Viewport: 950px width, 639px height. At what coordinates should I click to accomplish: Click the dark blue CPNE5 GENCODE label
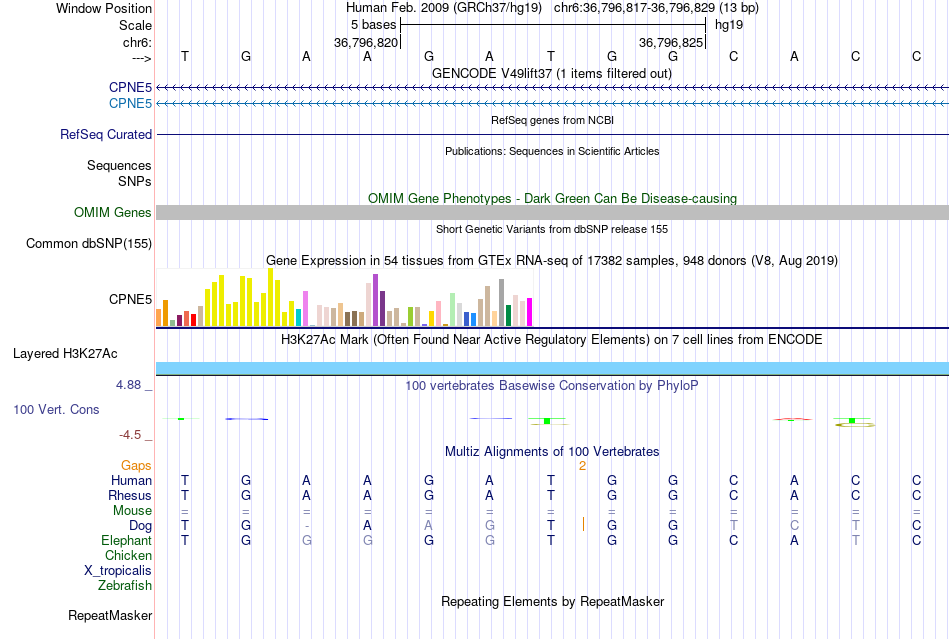coord(130,87)
